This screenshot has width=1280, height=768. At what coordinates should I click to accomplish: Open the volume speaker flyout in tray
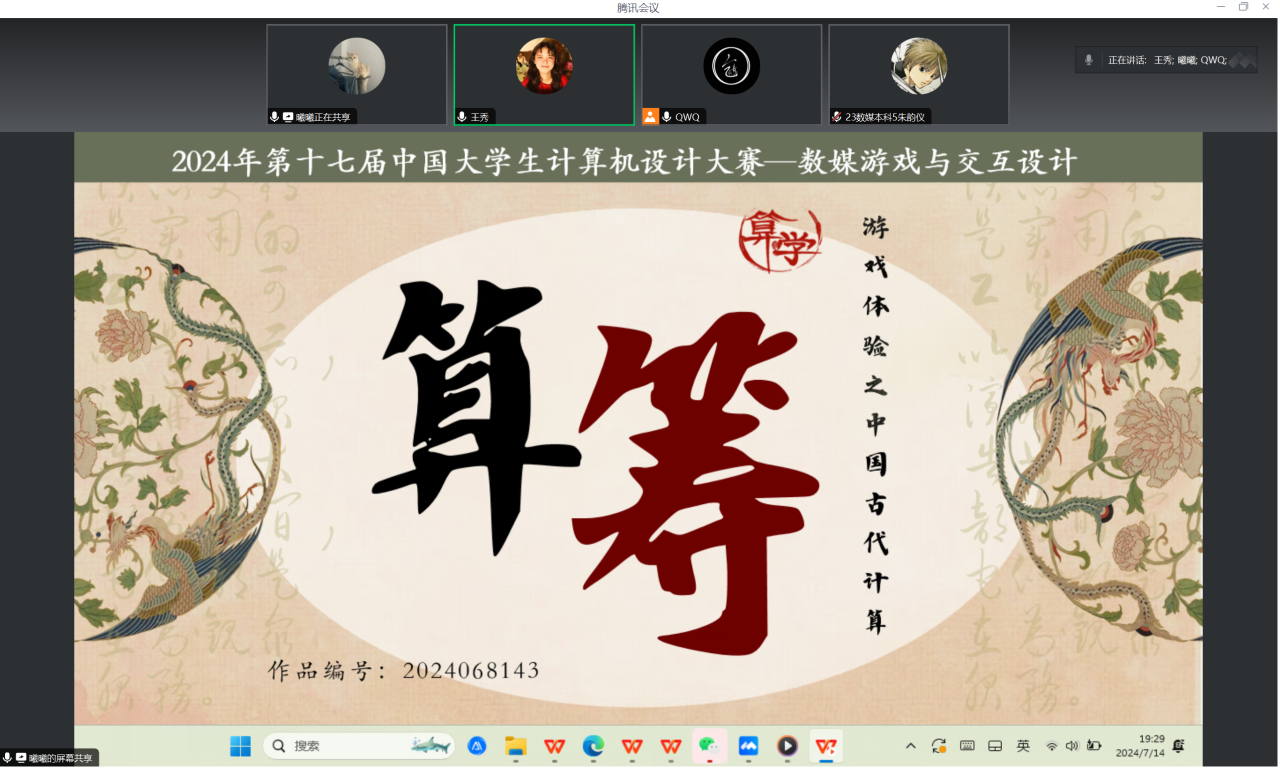pos(1072,746)
